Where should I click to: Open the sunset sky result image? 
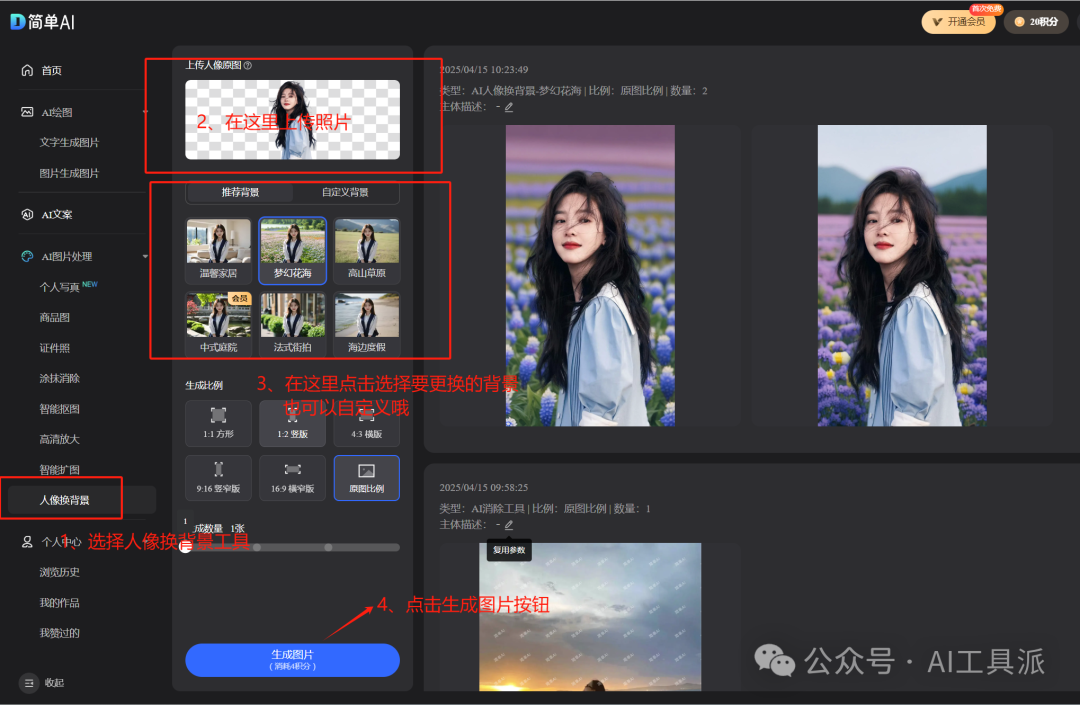click(590, 617)
